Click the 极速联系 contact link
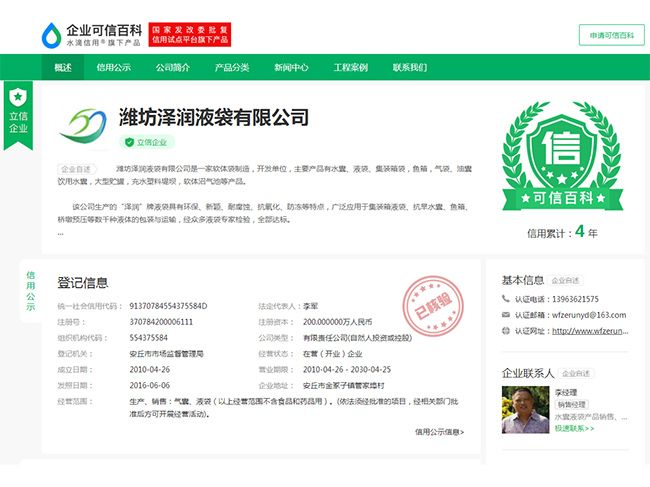The width and height of the screenshot is (650, 487). point(574,429)
